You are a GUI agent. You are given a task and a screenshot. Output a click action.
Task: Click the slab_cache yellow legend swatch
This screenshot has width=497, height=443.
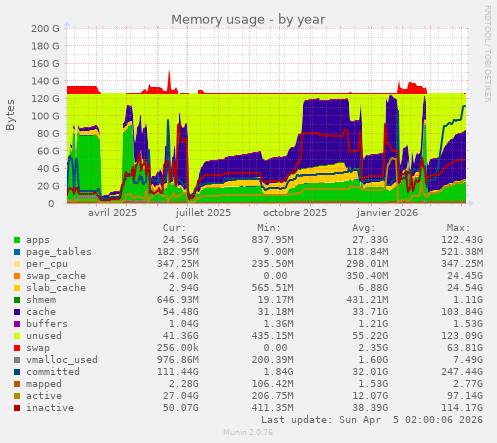pyautogui.click(x=17, y=288)
